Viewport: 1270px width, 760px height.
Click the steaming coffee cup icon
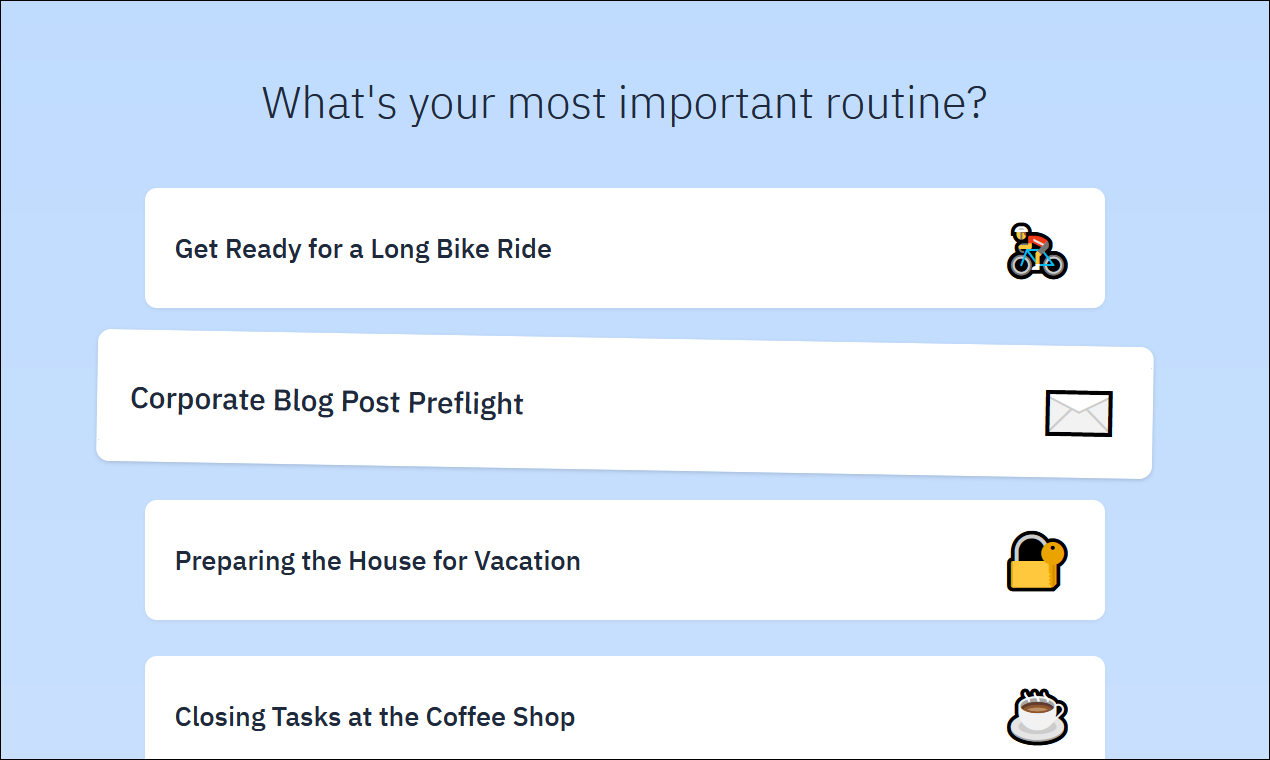tap(1037, 716)
